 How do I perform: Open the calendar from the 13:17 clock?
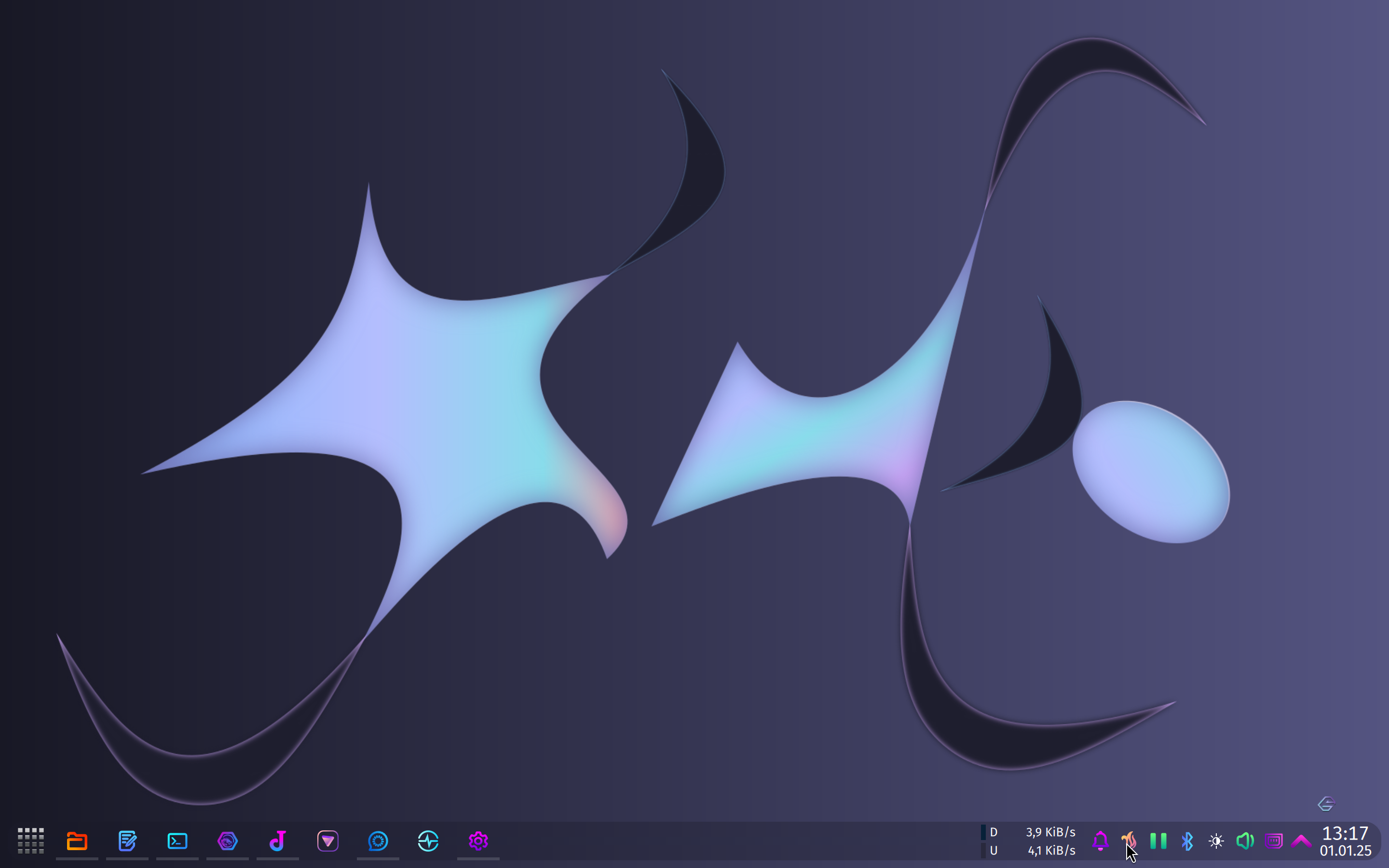[x=1345, y=841]
